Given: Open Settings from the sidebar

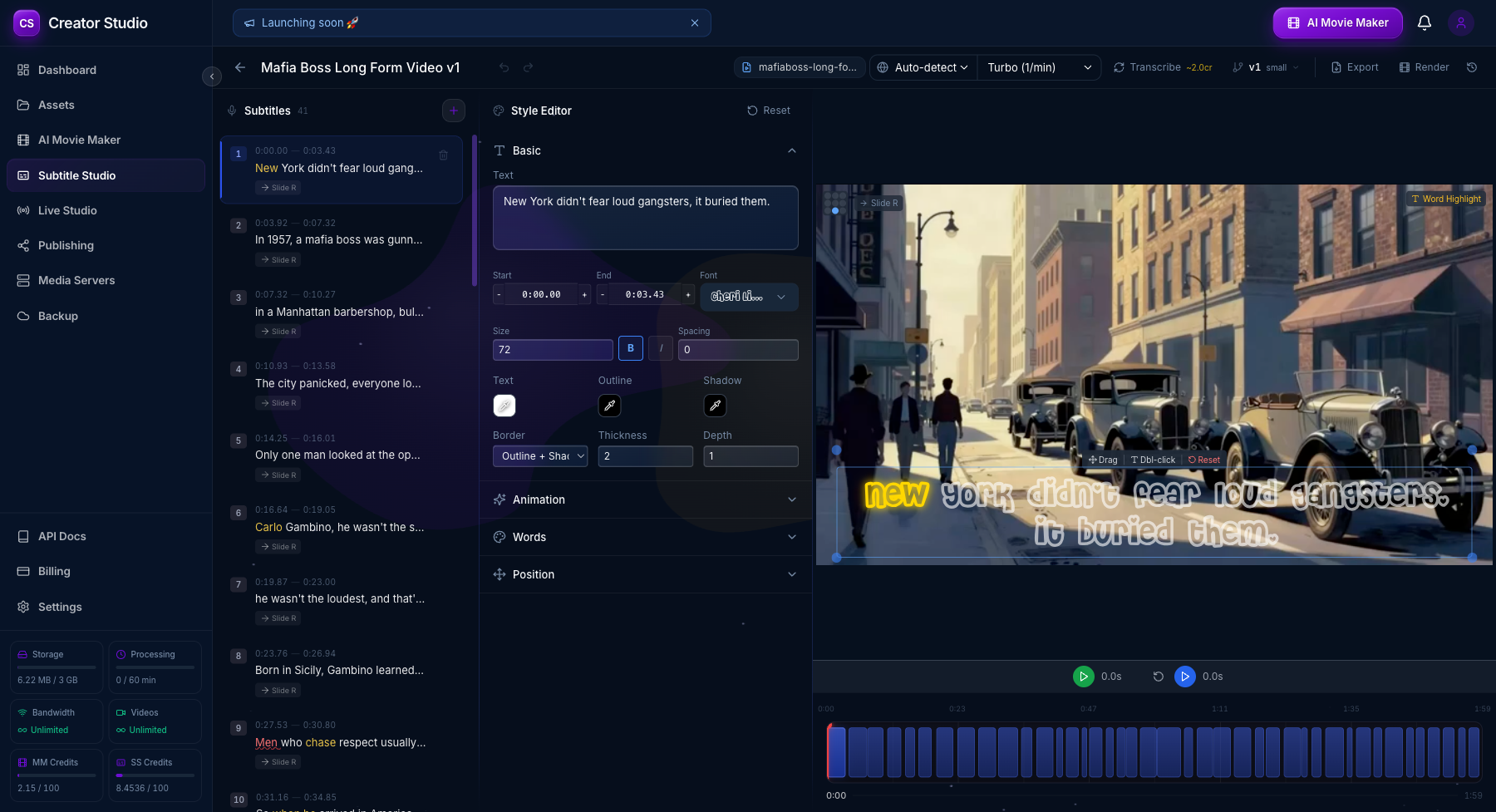Looking at the screenshot, I should (59, 607).
